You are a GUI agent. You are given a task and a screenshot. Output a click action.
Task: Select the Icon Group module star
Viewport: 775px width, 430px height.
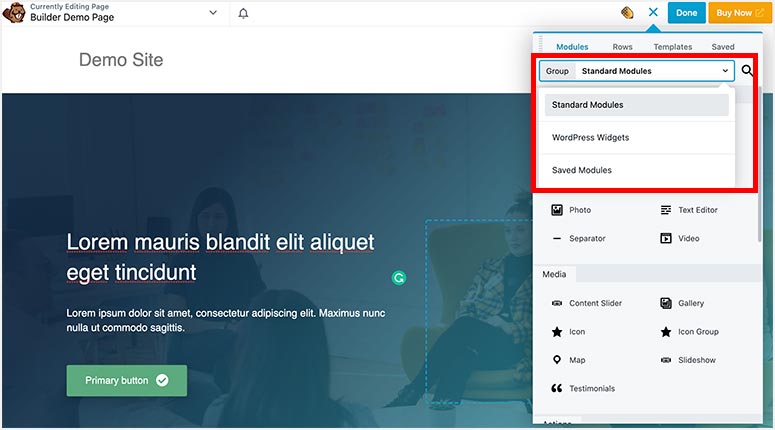tap(666, 332)
